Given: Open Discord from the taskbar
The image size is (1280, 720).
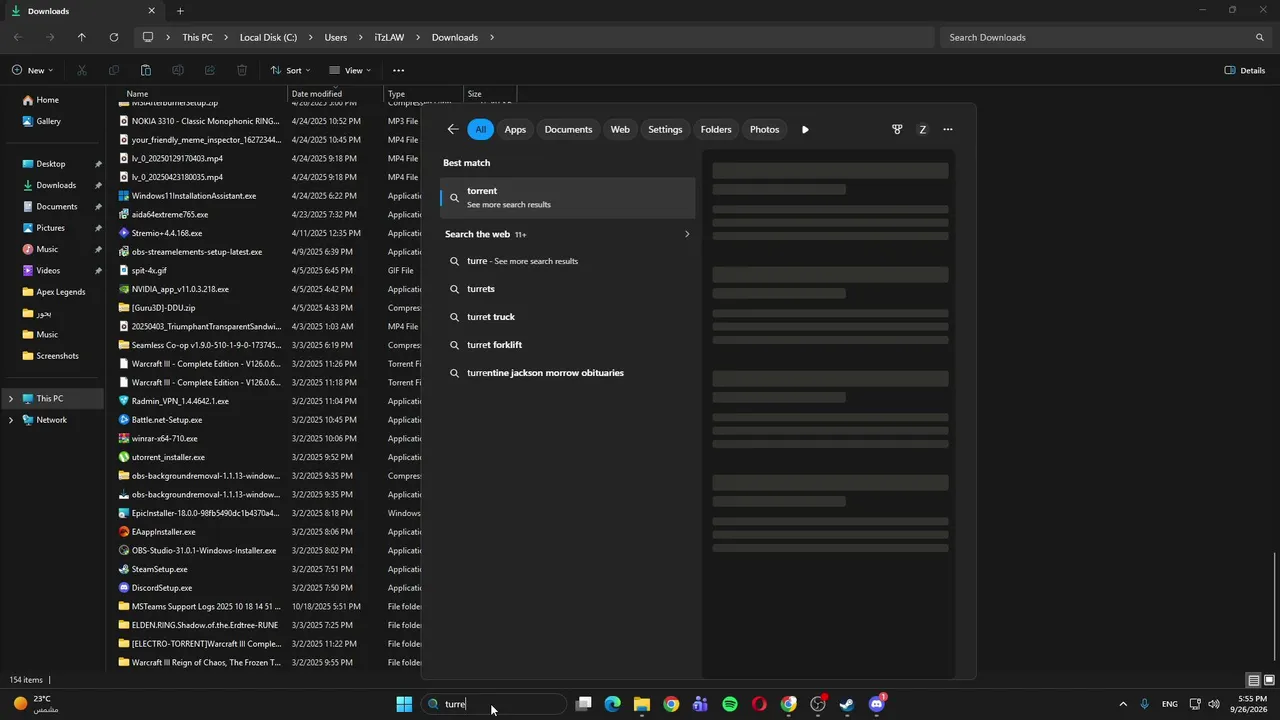Looking at the screenshot, I should pos(877,704).
